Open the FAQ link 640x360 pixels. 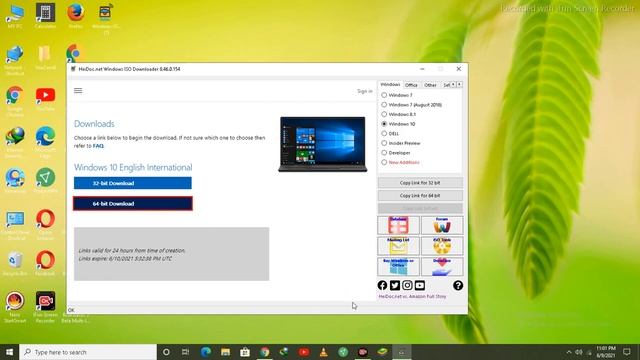[x=98, y=146]
